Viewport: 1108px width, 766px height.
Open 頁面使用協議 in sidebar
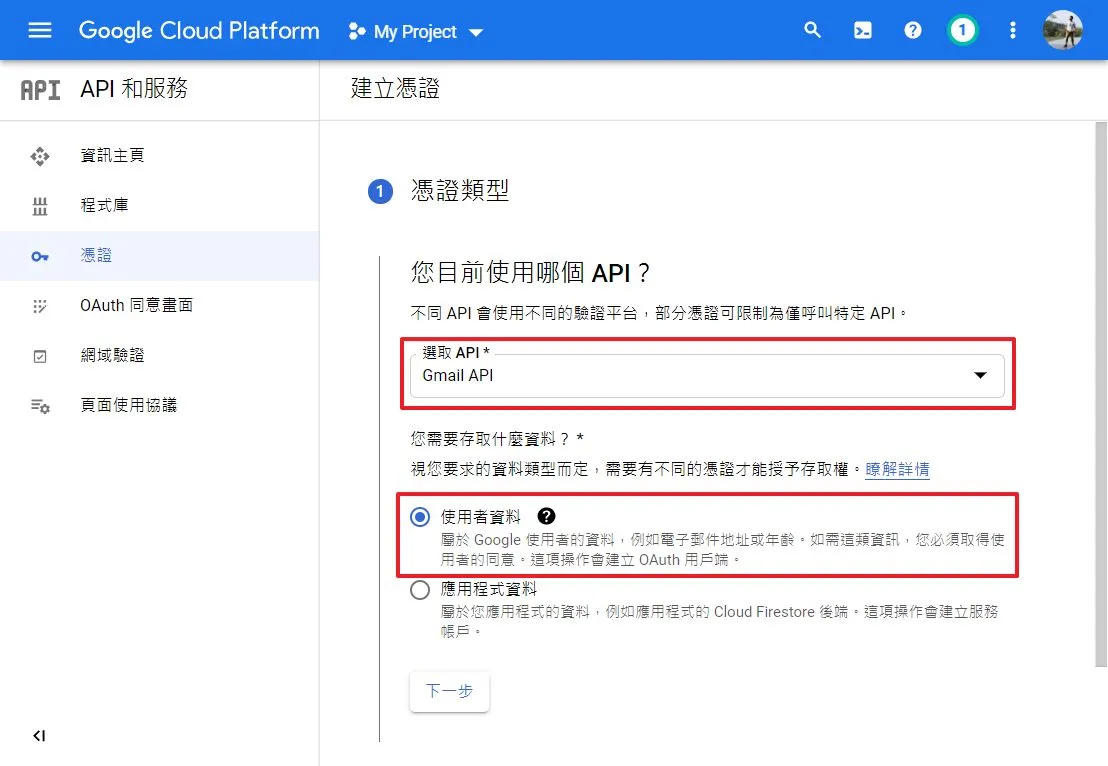tap(129, 406)
